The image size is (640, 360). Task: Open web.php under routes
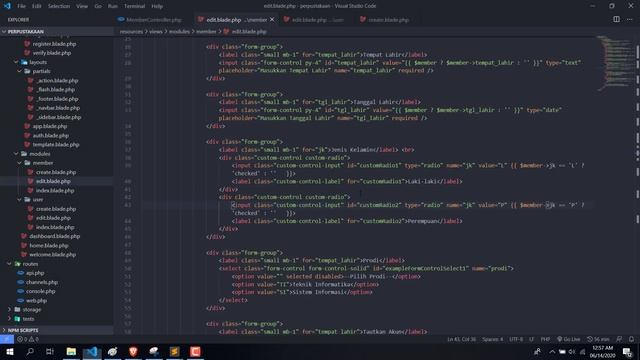tap(36, 301)
